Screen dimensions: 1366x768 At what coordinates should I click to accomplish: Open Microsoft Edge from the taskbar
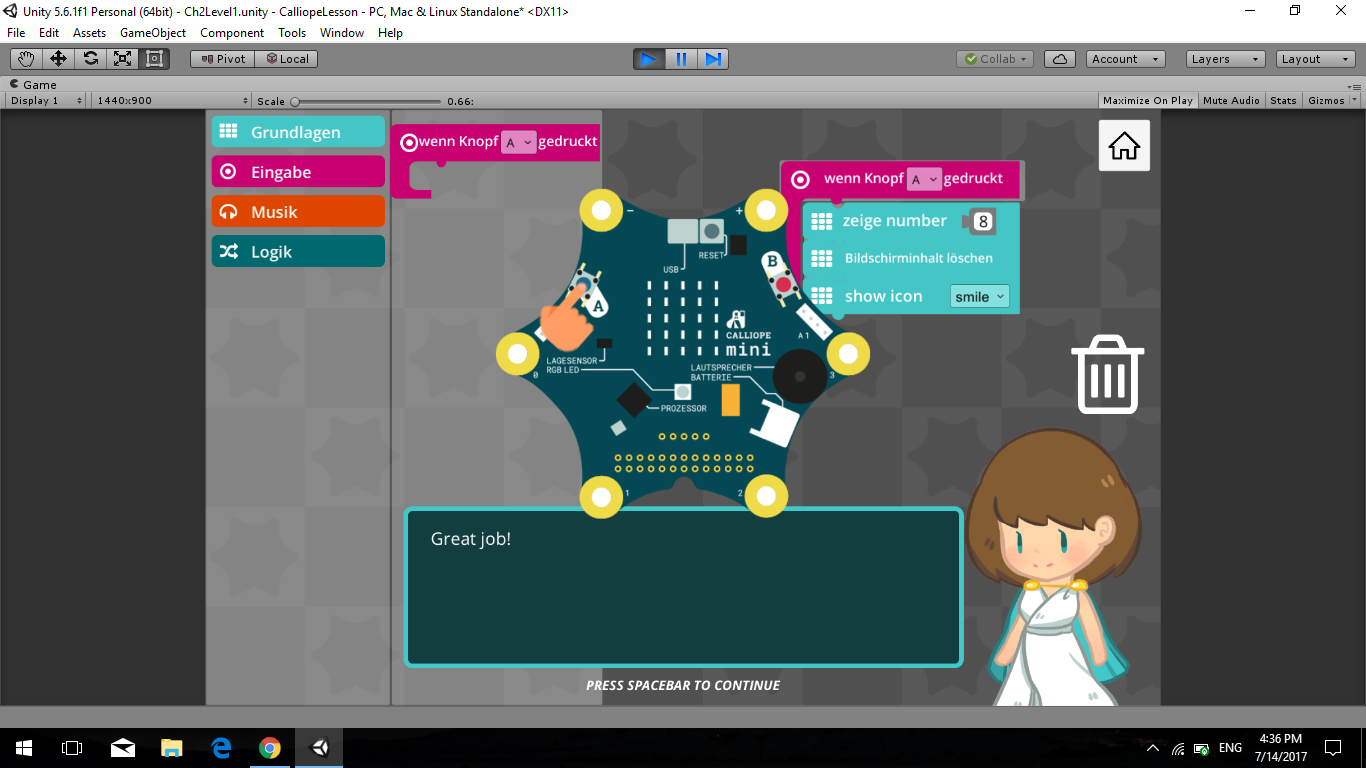pos(221,748)
